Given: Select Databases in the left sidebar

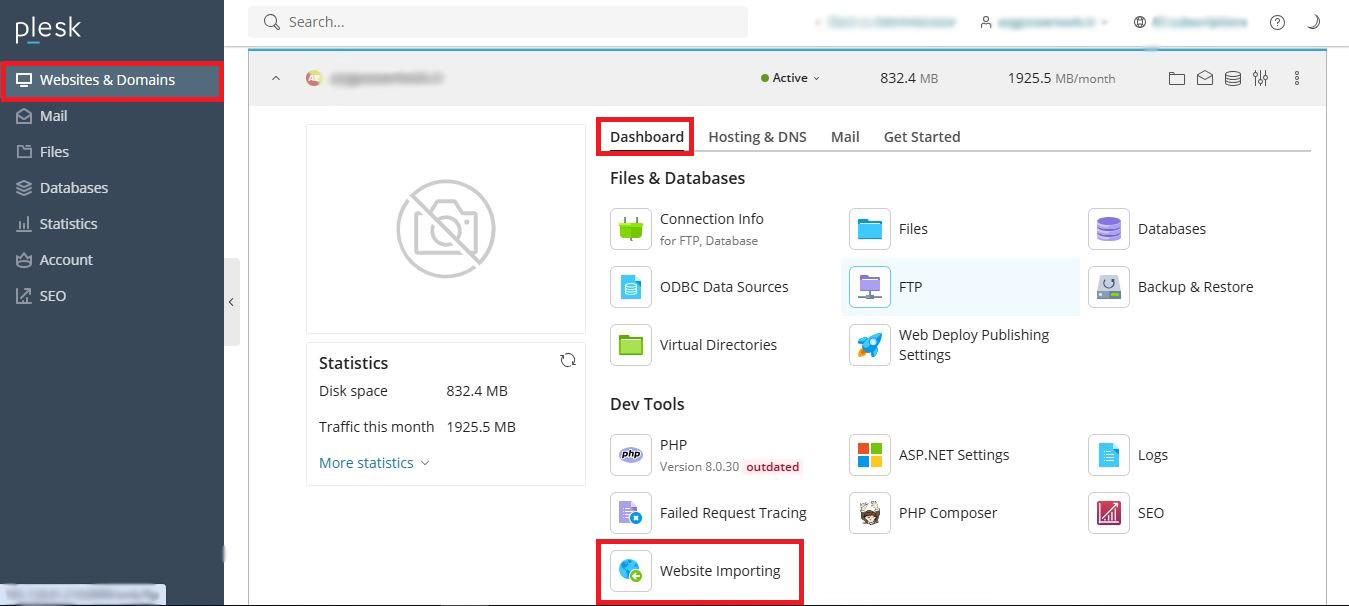Looking at the screenshot, I should [x=112, y=188].
